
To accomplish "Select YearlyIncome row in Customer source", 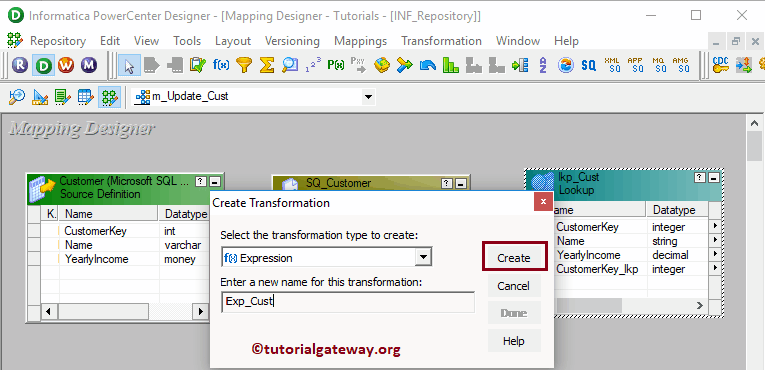I will click(124, 259).
